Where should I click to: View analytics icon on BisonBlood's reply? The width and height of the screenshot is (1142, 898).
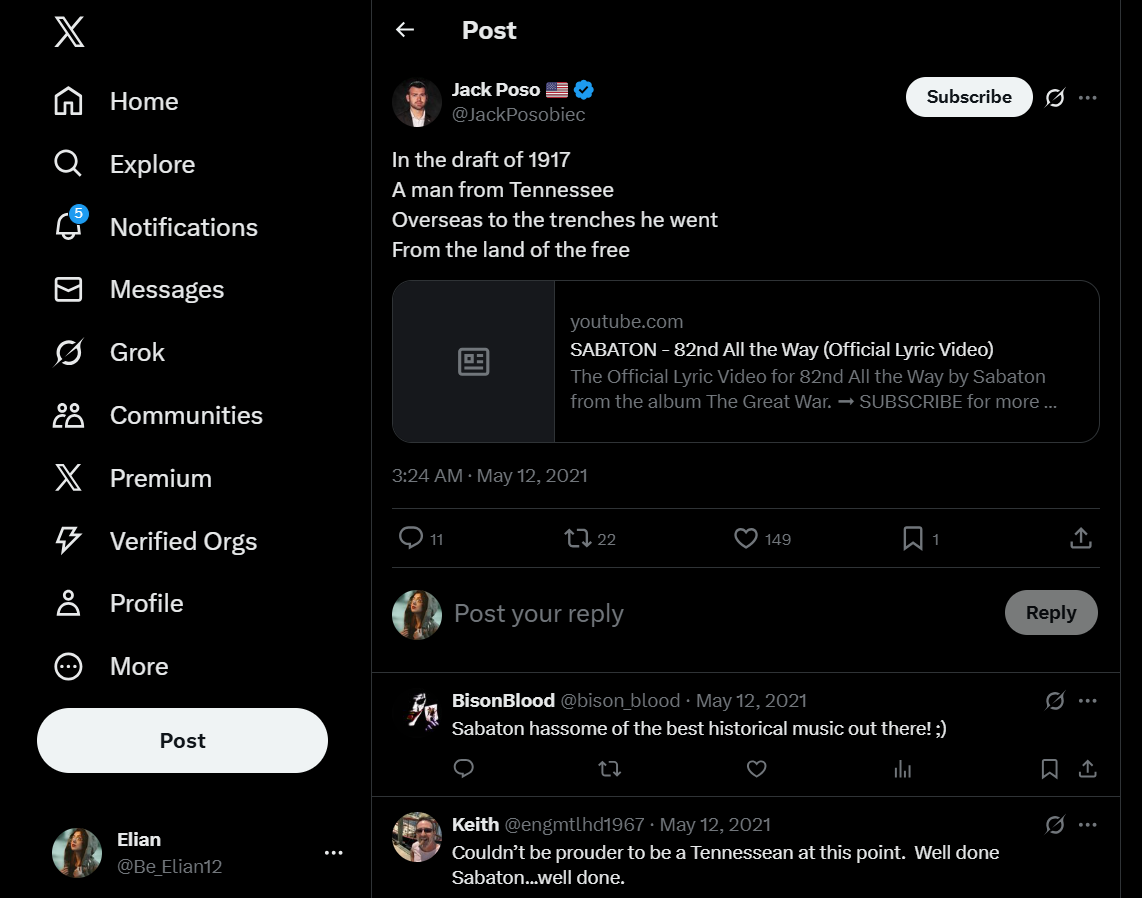point(903,769)
